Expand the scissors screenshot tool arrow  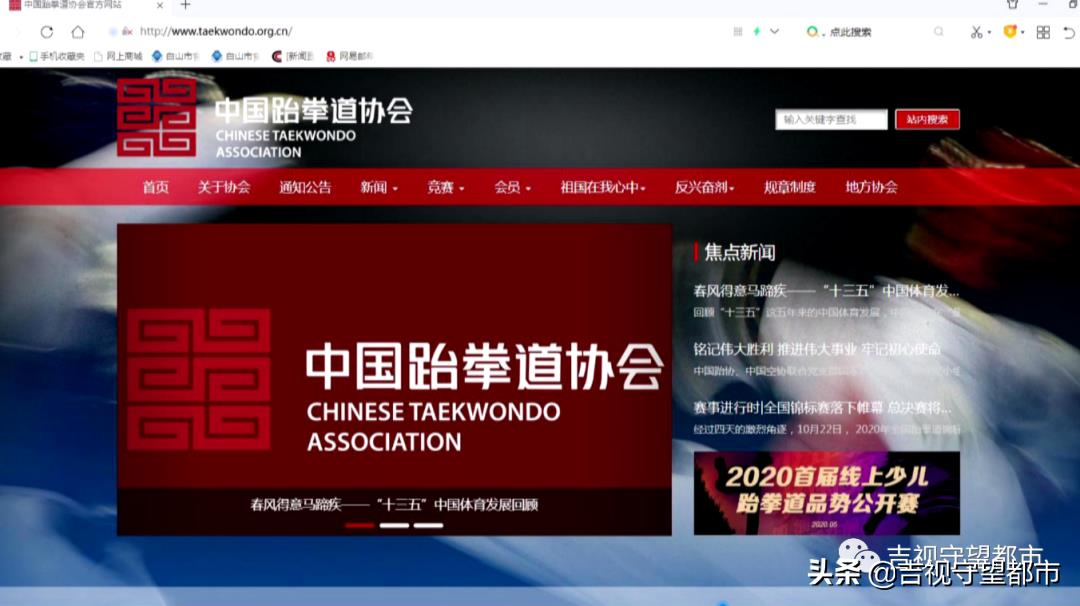[x=989, y=32]
